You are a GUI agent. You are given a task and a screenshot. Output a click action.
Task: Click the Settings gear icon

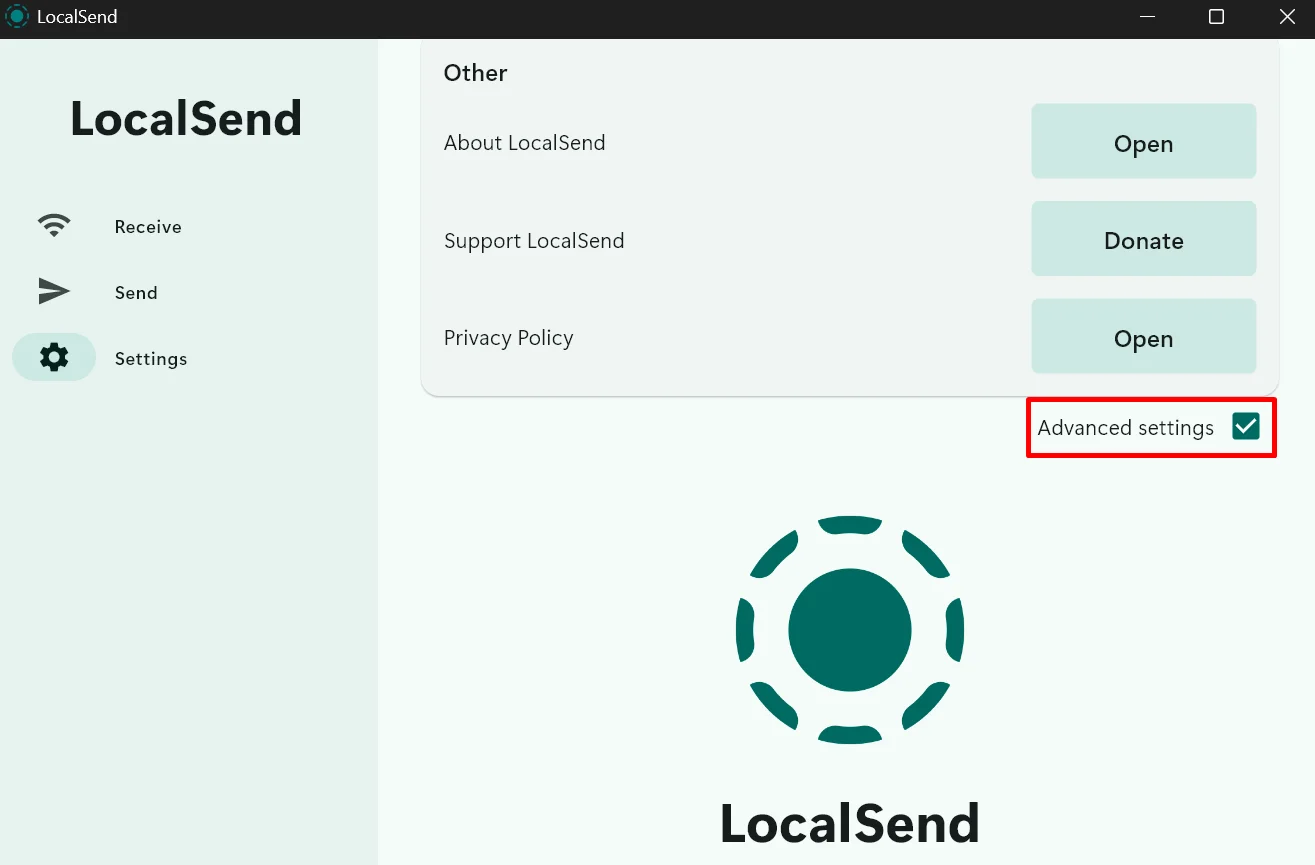[x=54, y=357]
